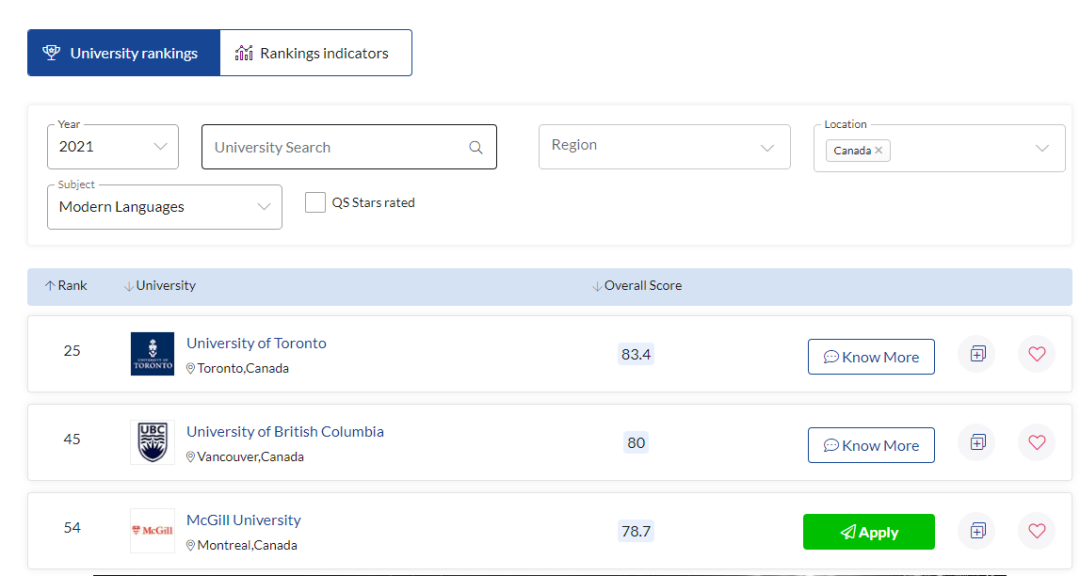The image size is (1080, 576).
Task: Favorite University of British Columbia with heart
Action: pos(1037,442)
